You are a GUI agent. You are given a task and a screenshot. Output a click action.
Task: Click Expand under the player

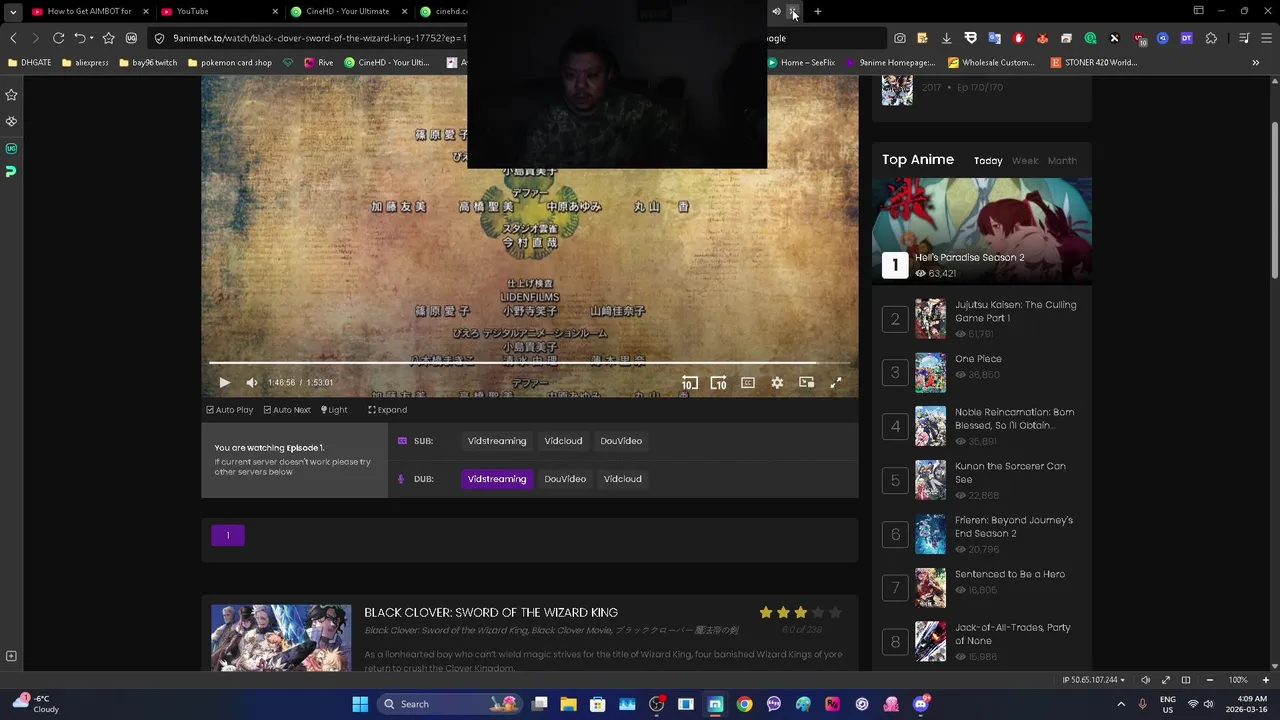point(387,410)
